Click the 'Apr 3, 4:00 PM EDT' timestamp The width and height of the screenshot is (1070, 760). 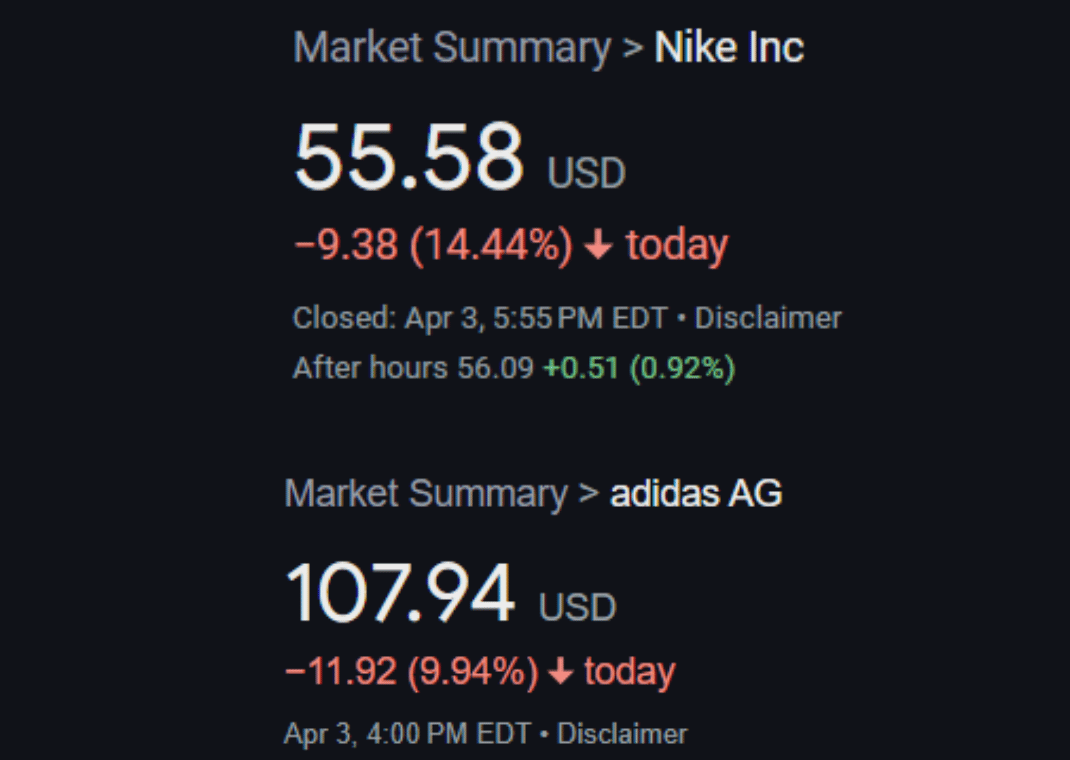click(x=407, y=734)
